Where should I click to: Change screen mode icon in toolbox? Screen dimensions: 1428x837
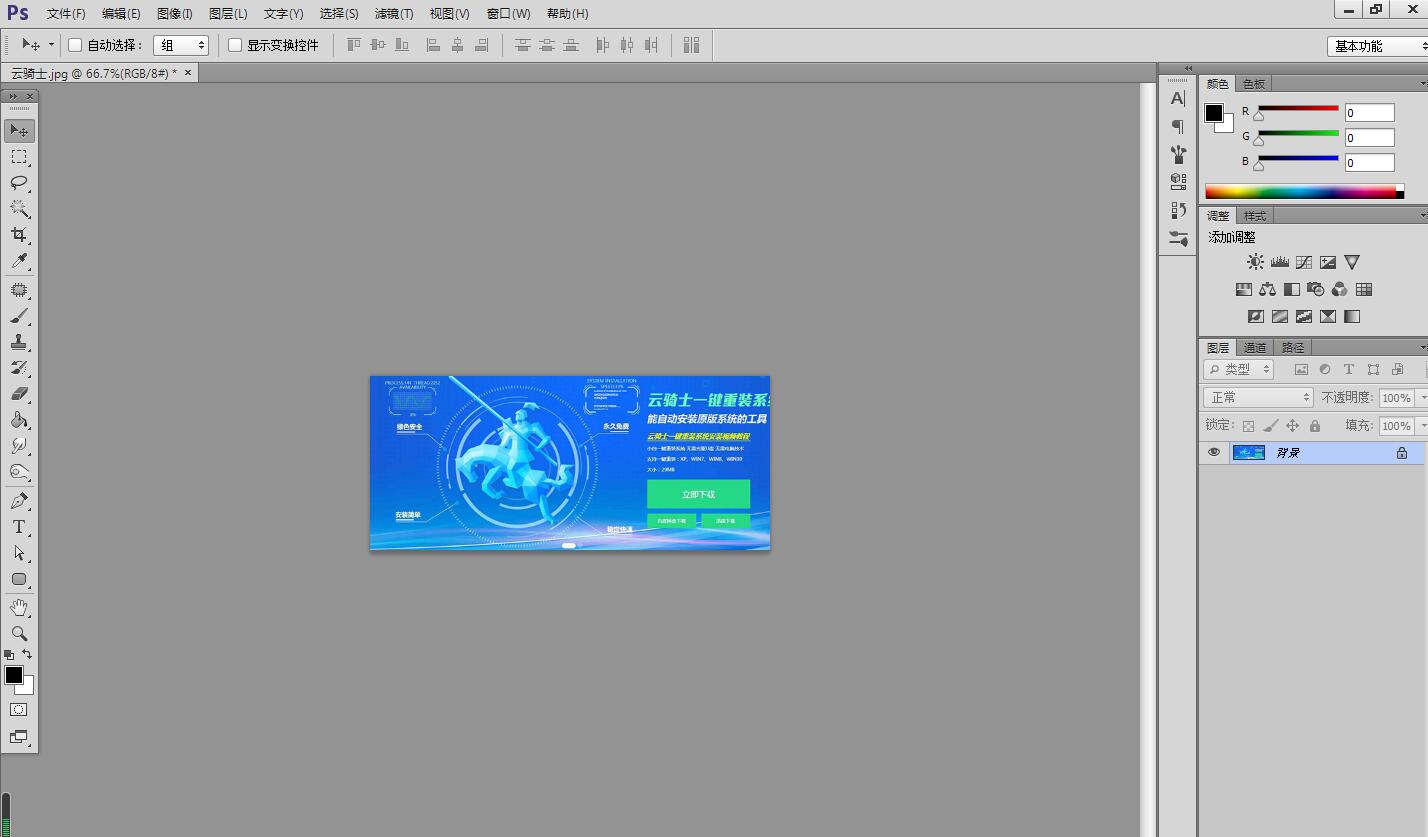coord(19,737)
